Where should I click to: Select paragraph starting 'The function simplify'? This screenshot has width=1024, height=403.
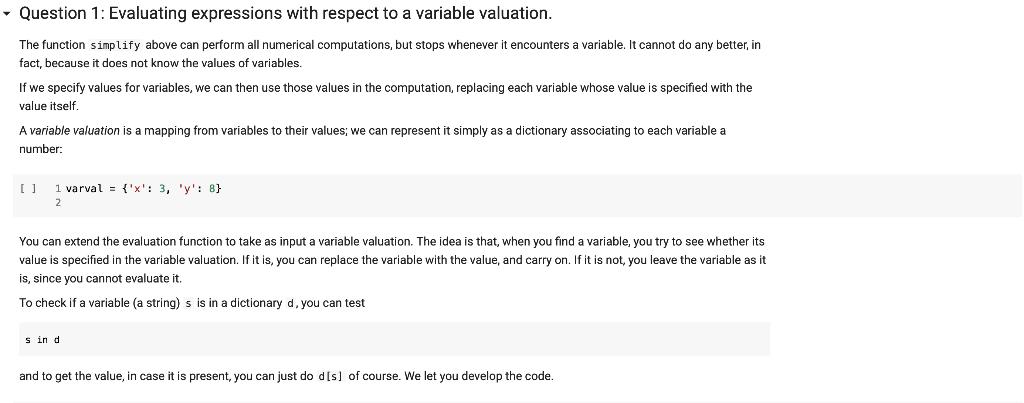click(390, 54)
